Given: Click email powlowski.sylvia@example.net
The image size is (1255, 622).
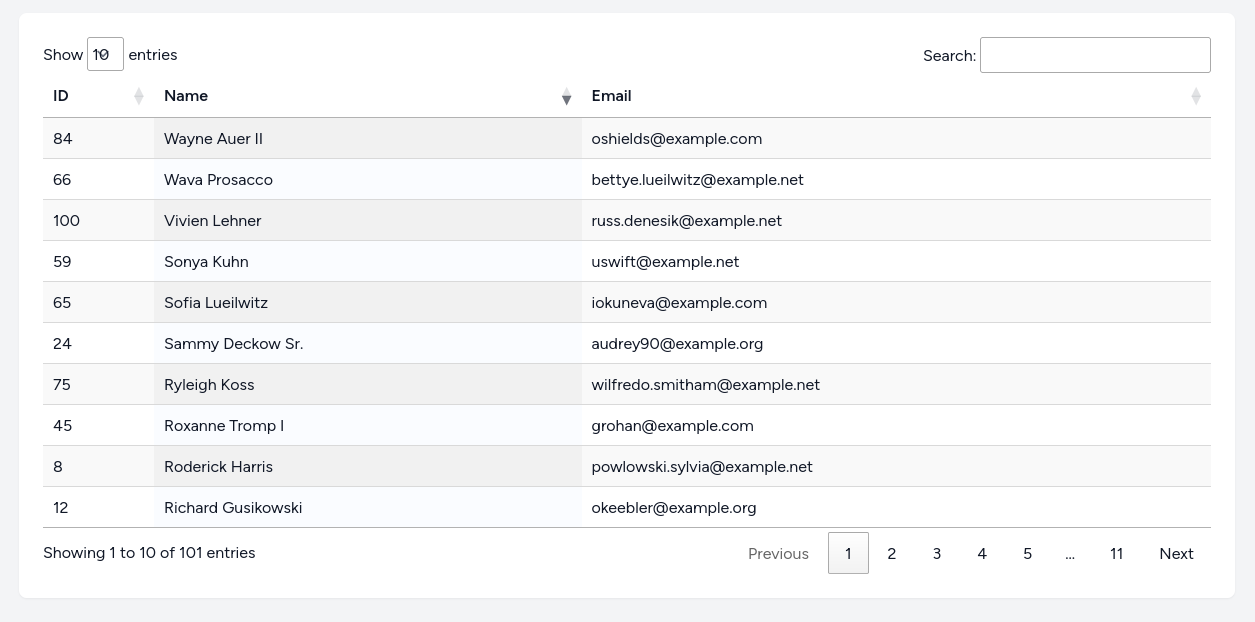Looking at the screenshot, I should 702,466.
